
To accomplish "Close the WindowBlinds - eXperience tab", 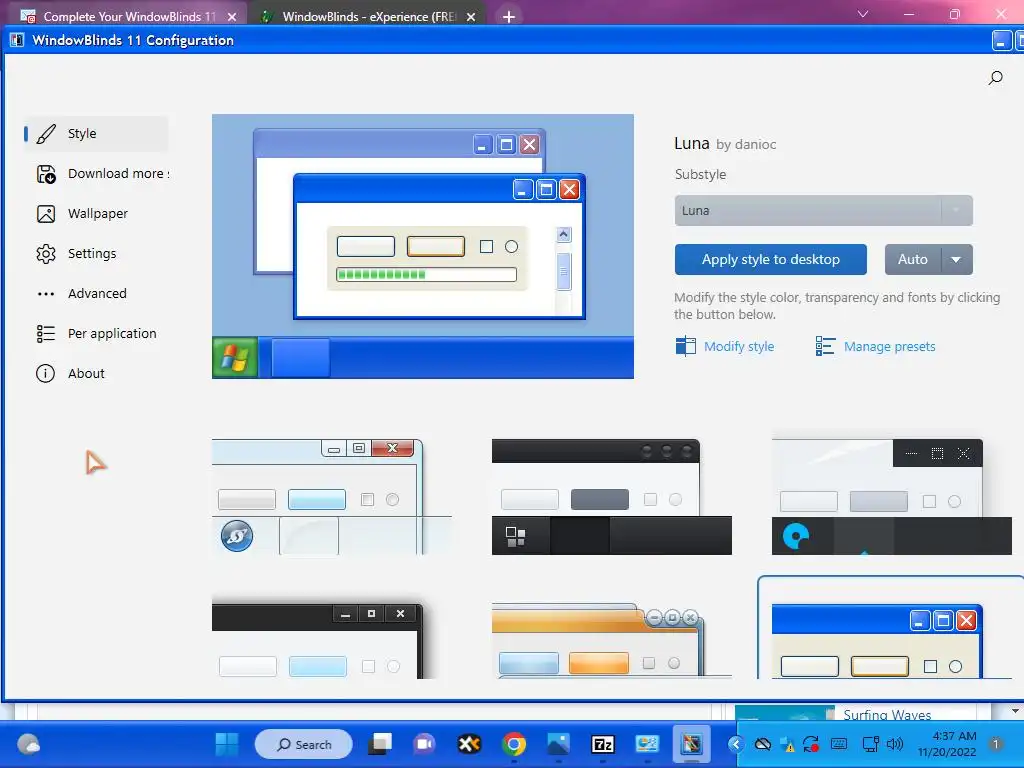I will 471,17.
